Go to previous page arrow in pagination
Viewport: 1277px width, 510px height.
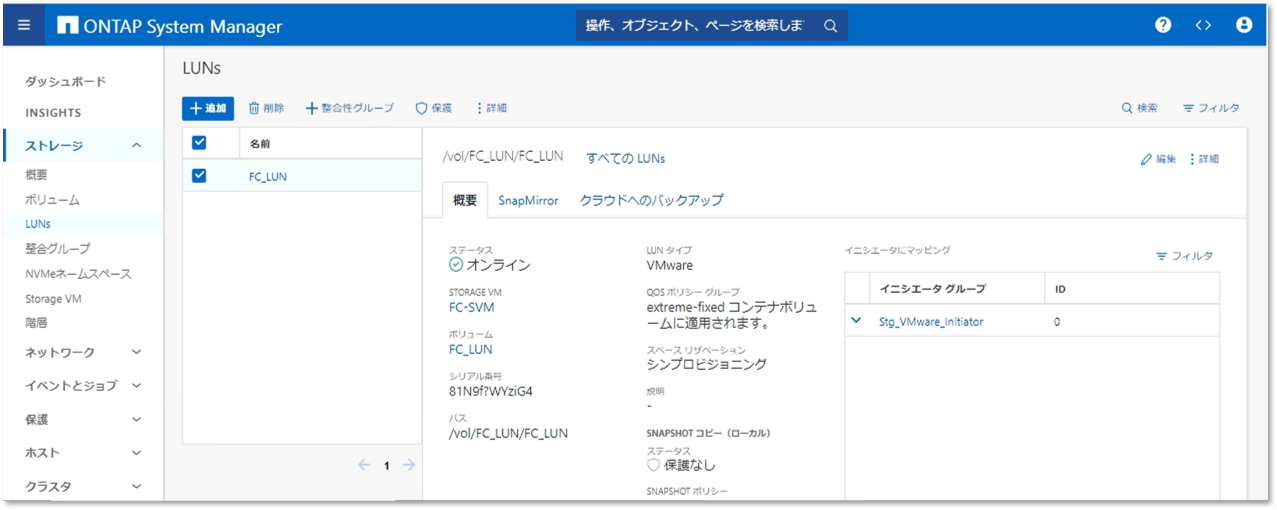(364, 465)
